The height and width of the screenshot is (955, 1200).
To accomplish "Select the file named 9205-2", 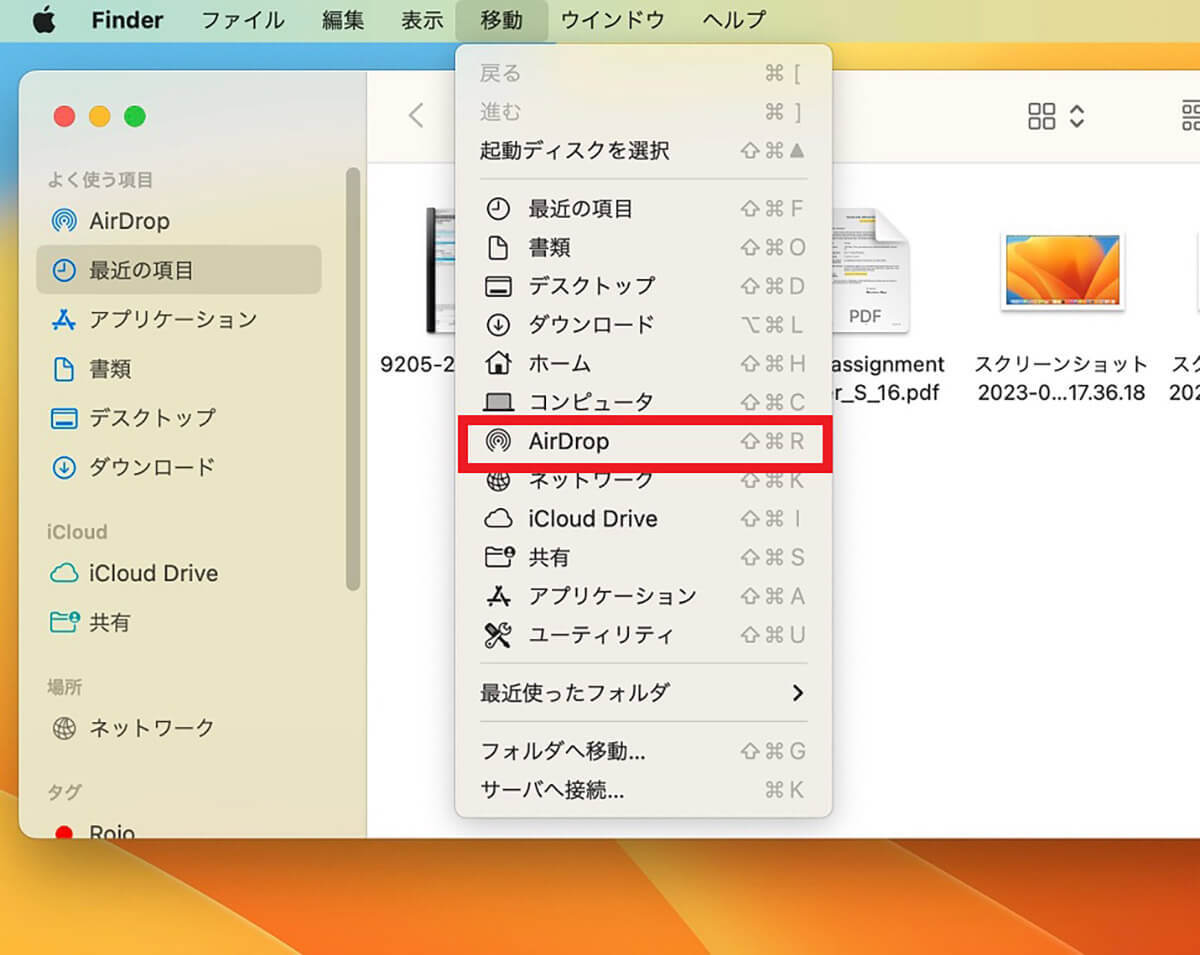I will tap(418, 364).
